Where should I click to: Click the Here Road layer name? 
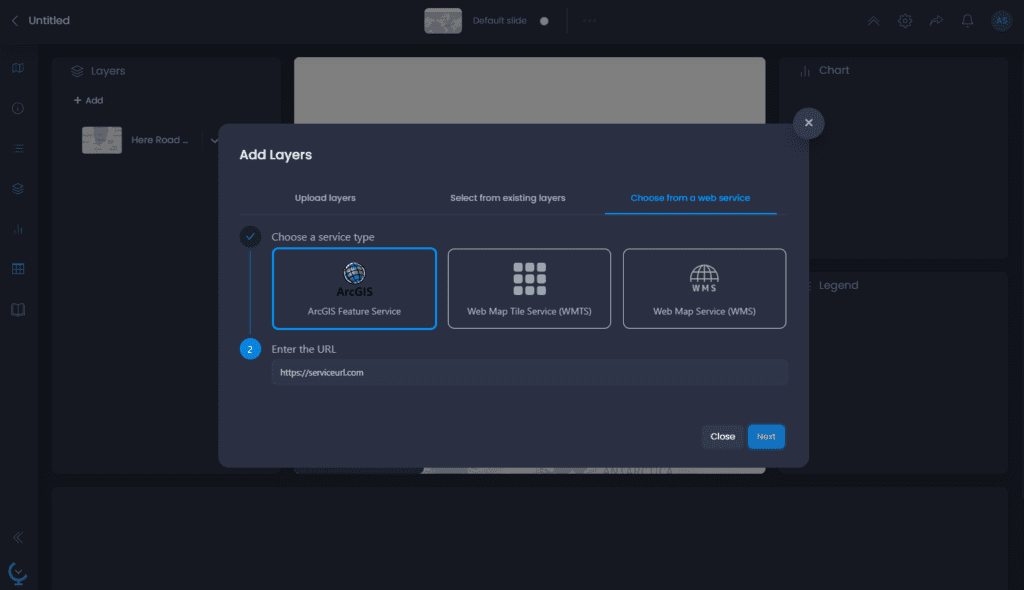pos(159,140)
